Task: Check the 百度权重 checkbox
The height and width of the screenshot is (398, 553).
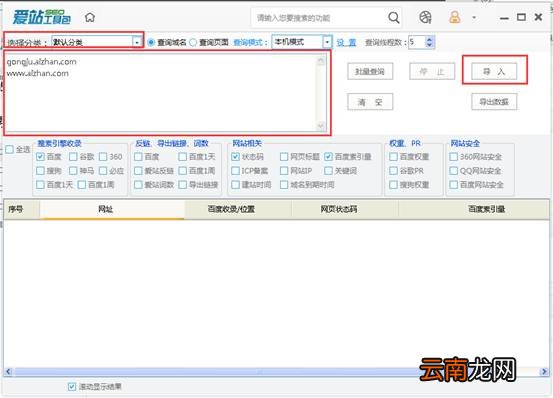Action: coord(393,157)
